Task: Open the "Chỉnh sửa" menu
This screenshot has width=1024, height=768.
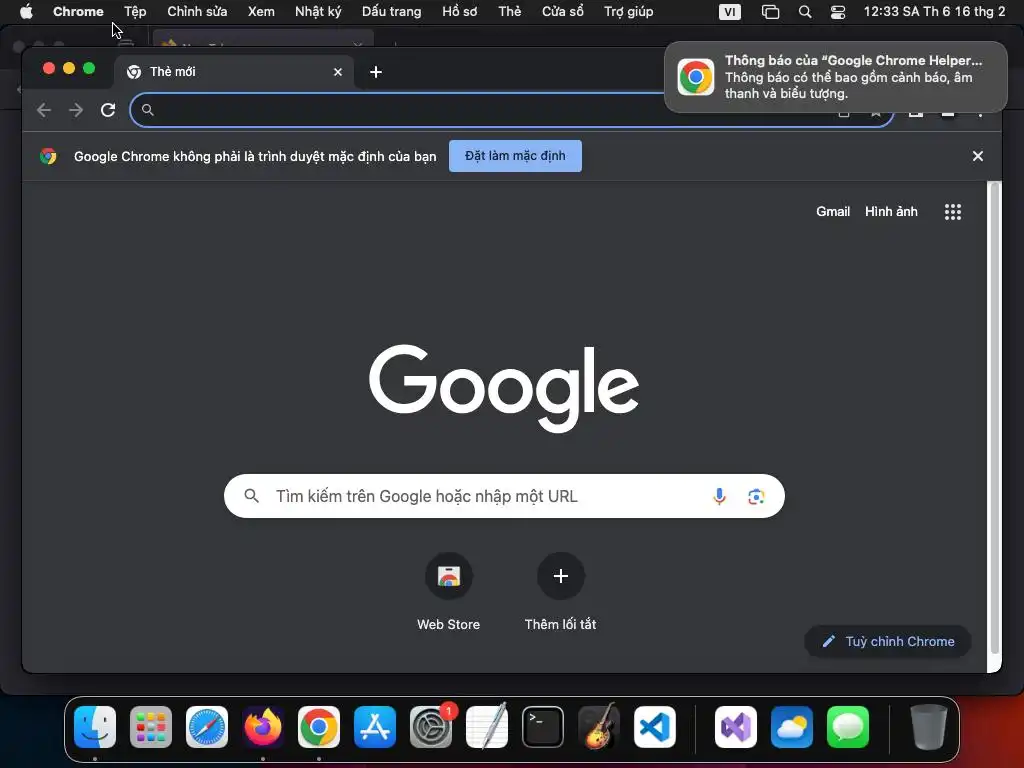Action: 197,12
